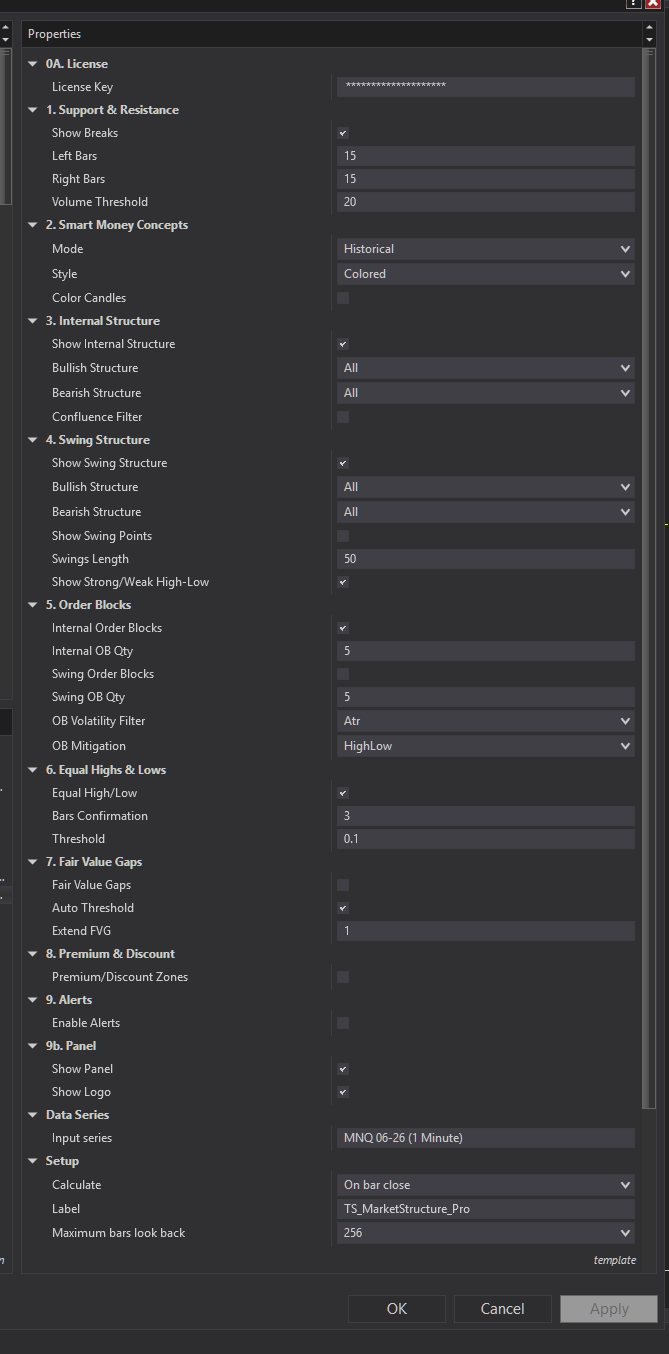Open the Calculate dropdown
The width and height of the screenshot is (669, 1354).
click(486, 1185)
